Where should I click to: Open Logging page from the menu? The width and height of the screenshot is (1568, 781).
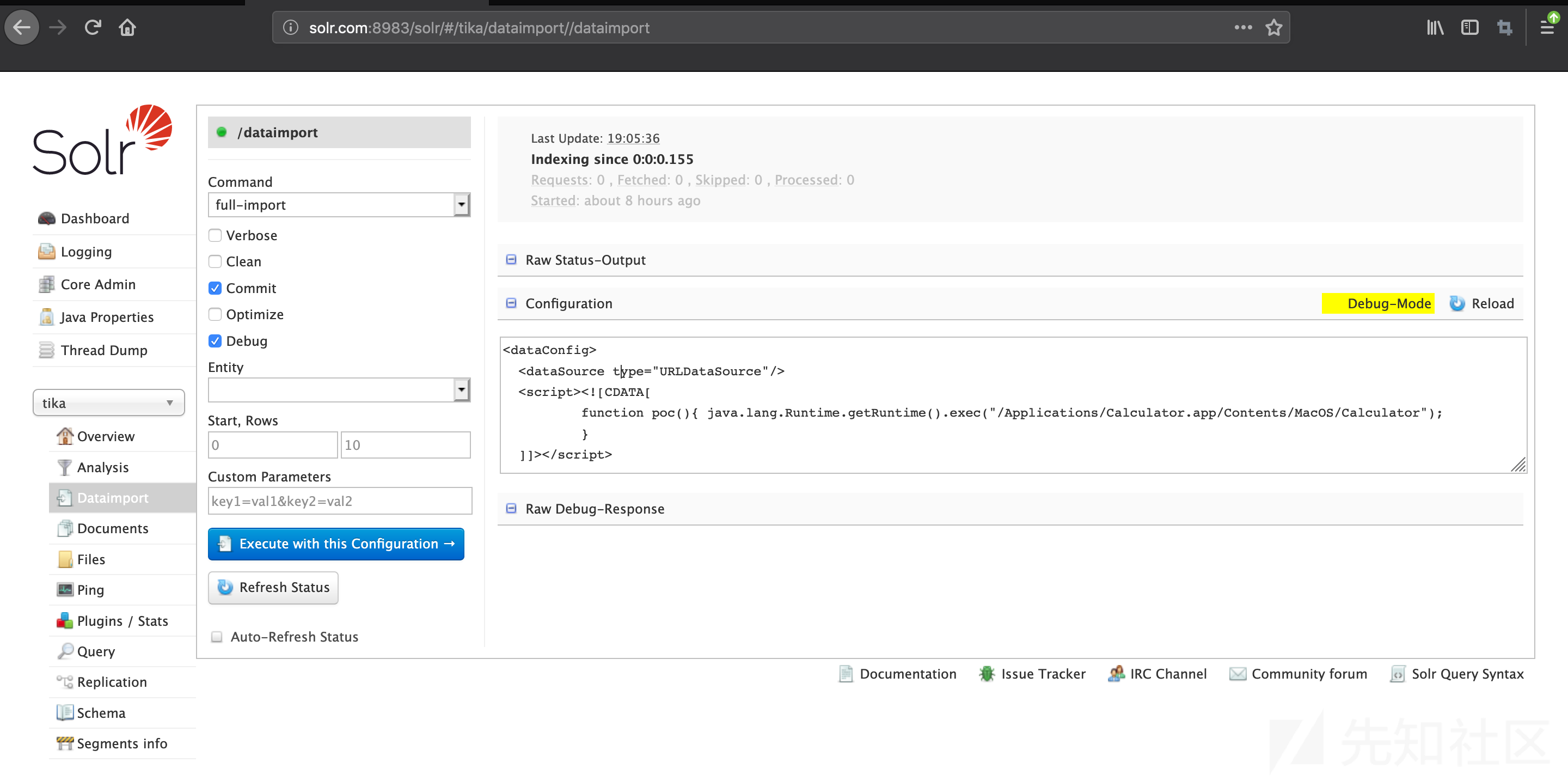pyautogui.click(x=87, y=252)
